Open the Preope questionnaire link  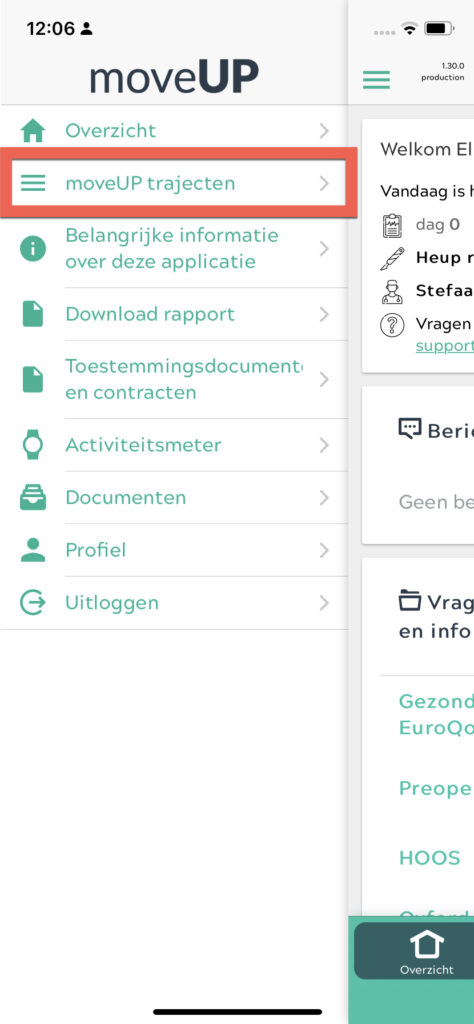(436, 788)
